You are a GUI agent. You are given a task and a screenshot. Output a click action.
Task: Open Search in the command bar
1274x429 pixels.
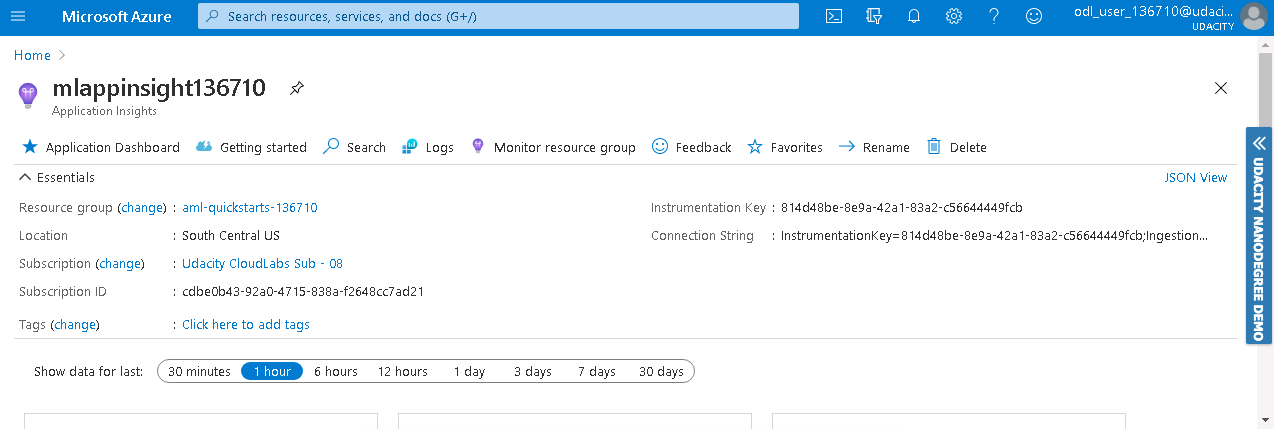[354, 147]
